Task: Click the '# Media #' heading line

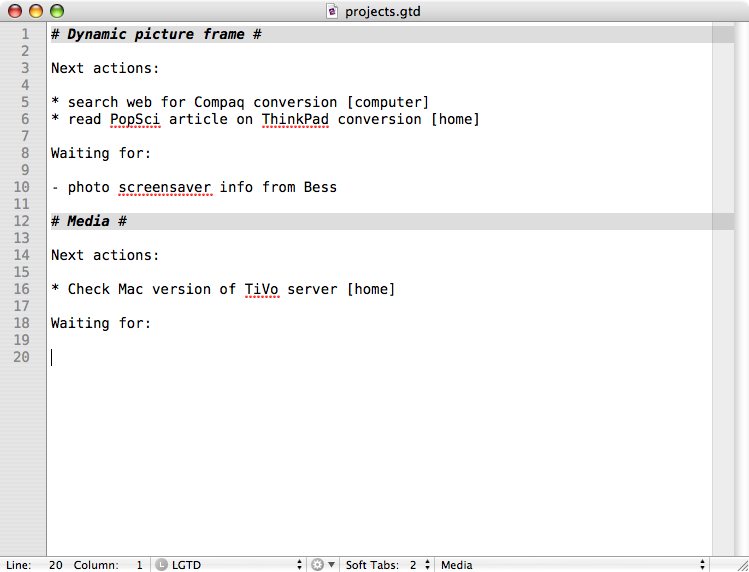Action: 89,221
